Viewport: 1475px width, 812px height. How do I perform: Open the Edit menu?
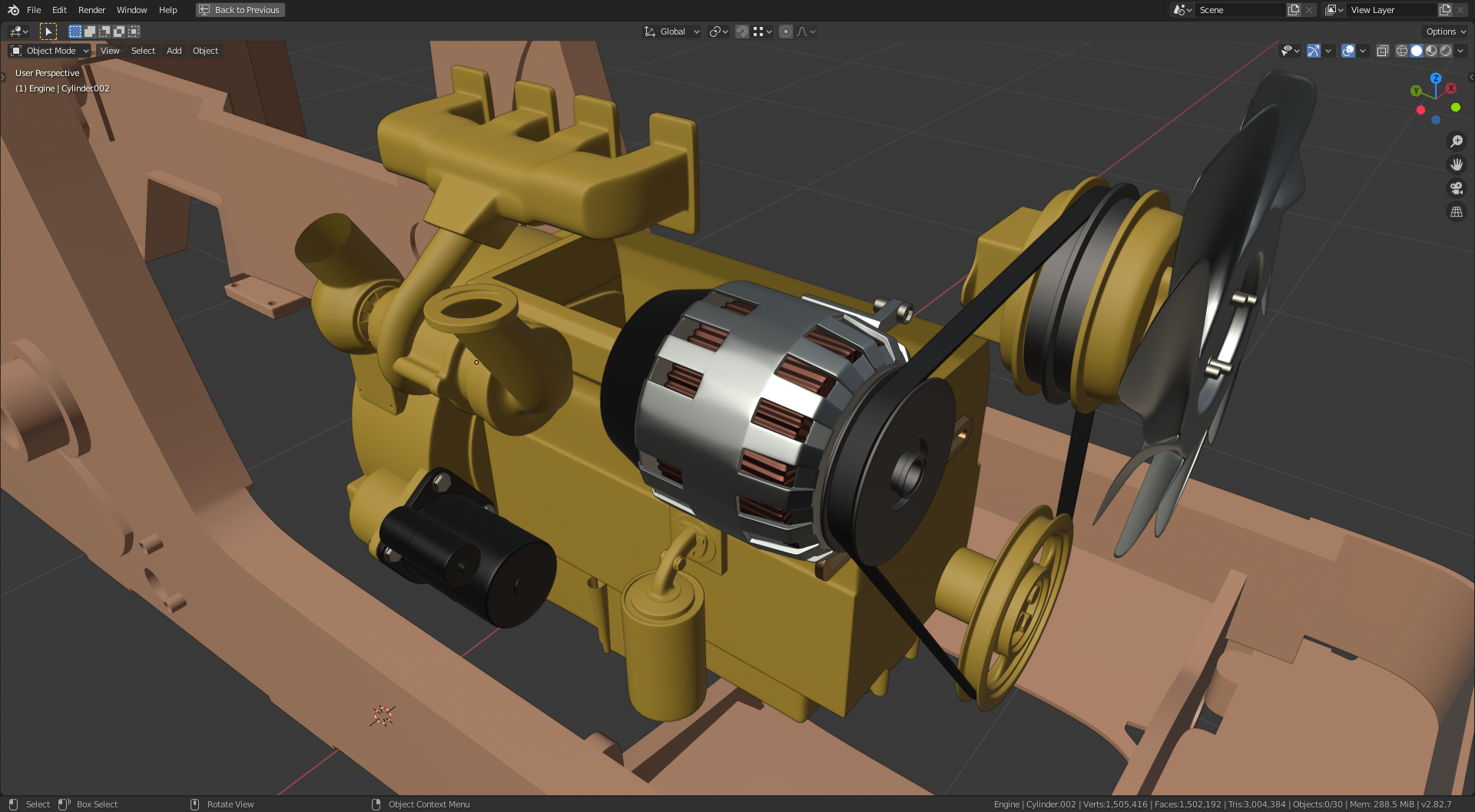click(59, 10)
